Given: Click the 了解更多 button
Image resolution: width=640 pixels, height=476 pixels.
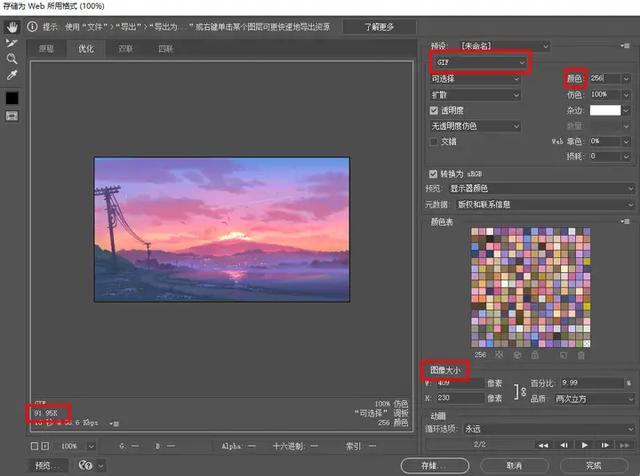Looking at the screenshot, I should [x=379, y=27].
